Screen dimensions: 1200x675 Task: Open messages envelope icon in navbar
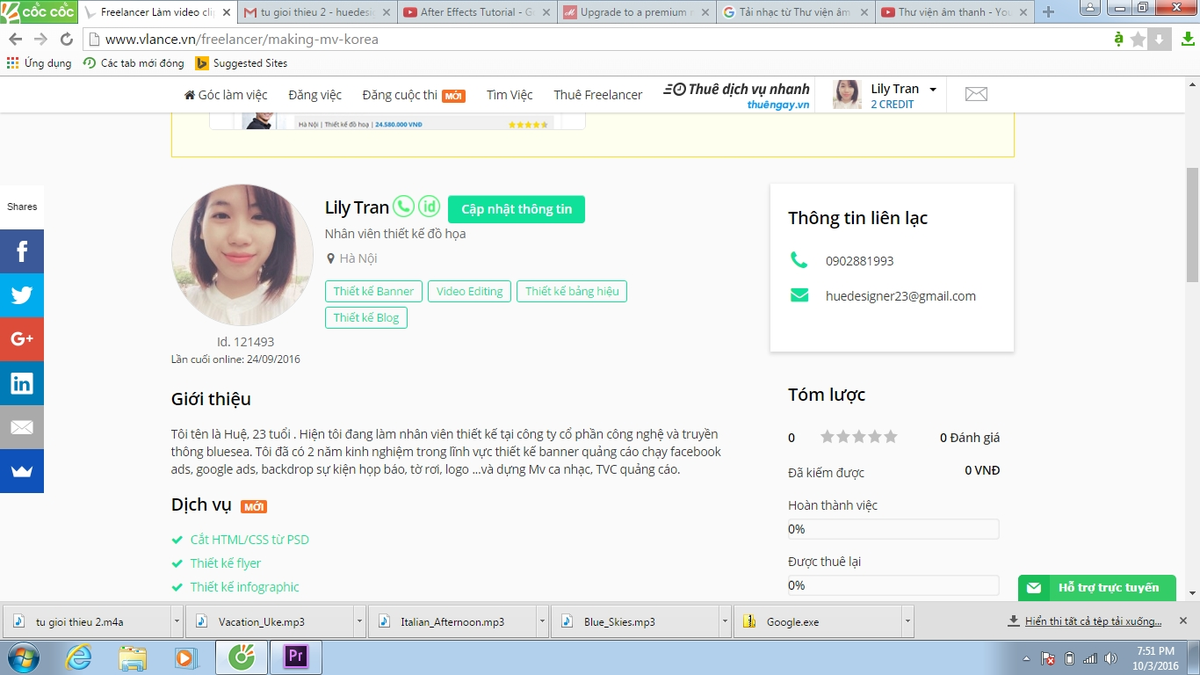point(976,94)
